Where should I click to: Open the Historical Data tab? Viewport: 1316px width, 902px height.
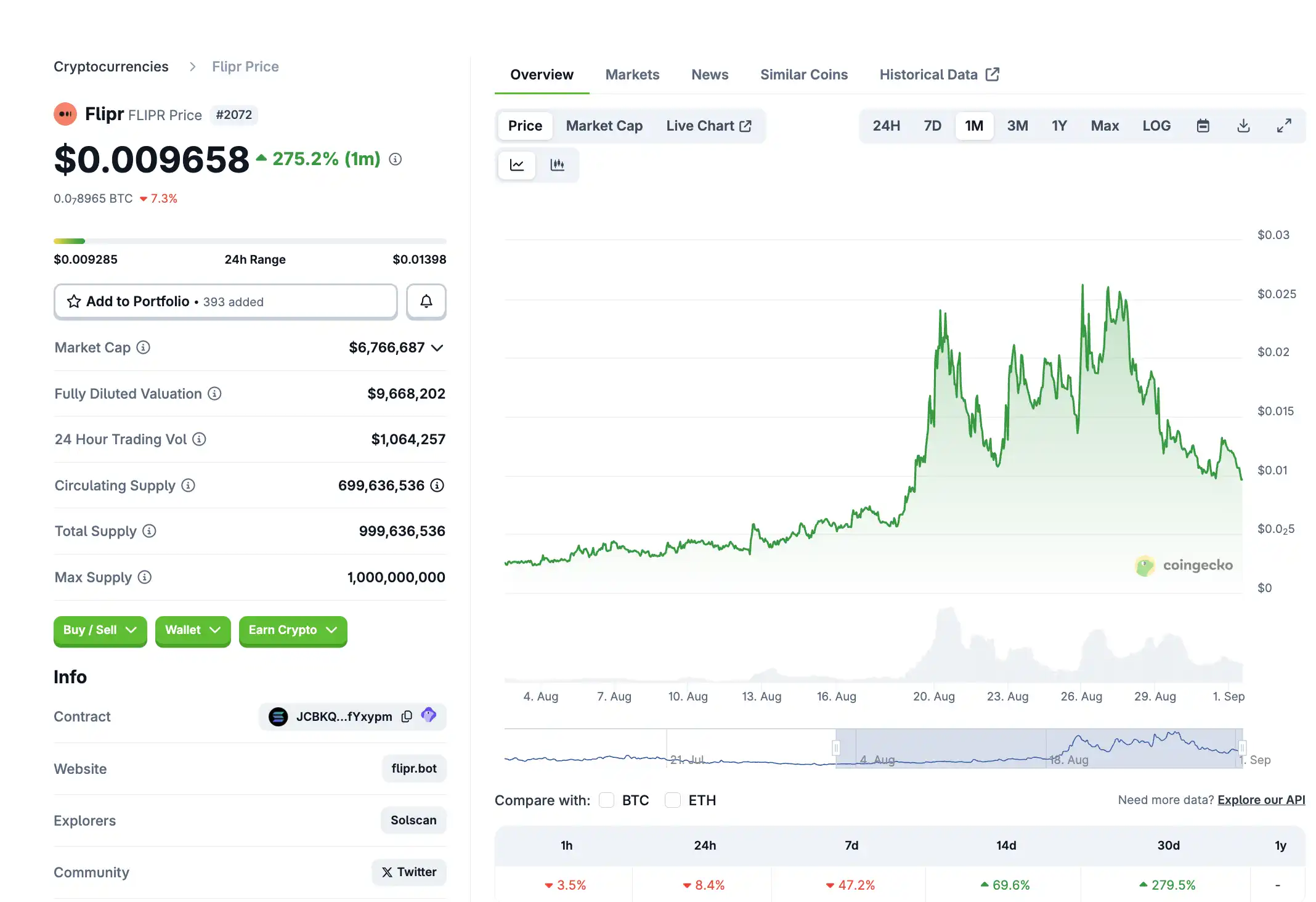point(928,74)
